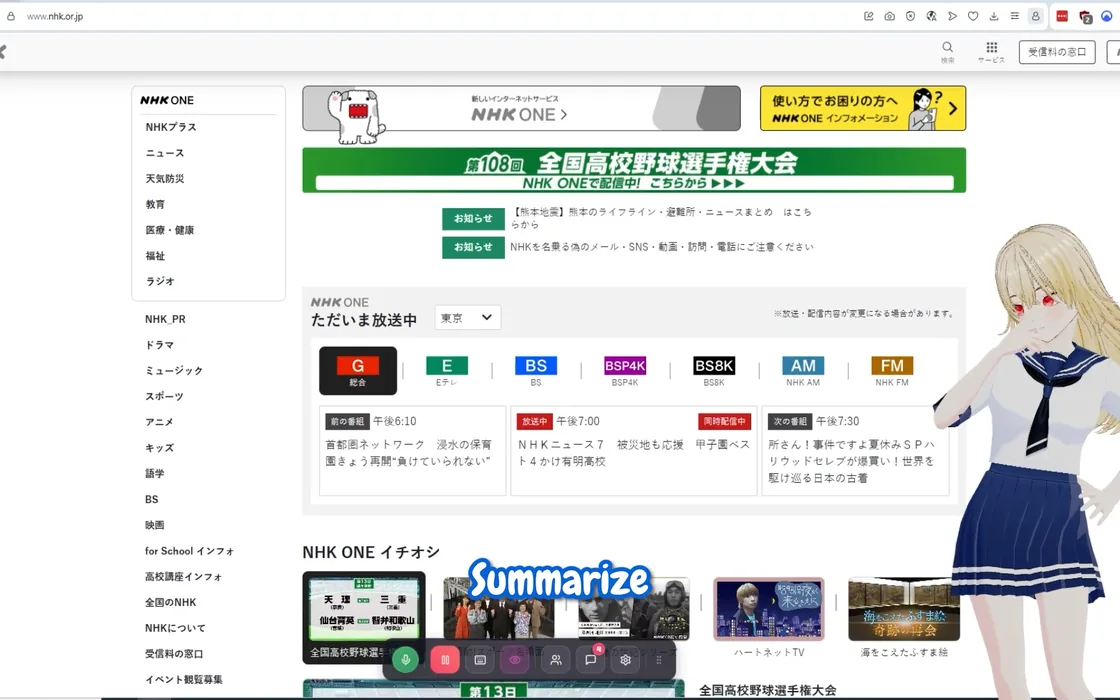Viewport: 1120px width, 700px height.
Task: Open for School インフォ sidebar link
Action: tap(189, 551)
